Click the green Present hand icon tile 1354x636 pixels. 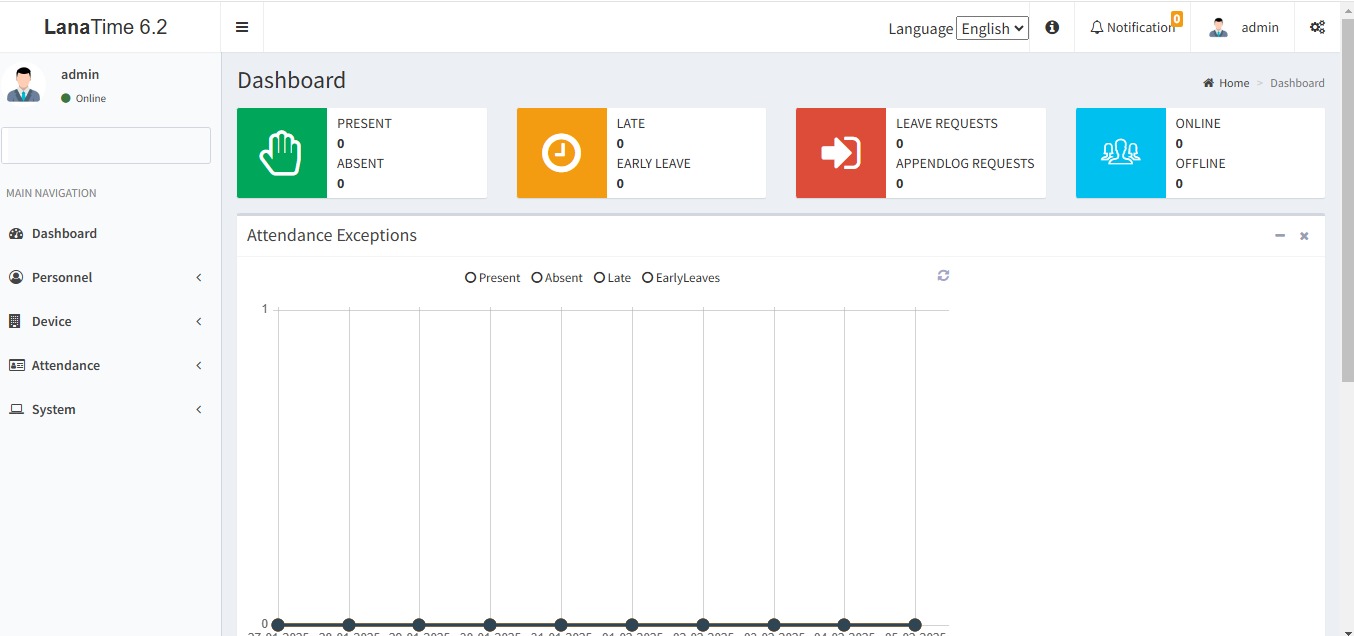click(x=282, y=153)
